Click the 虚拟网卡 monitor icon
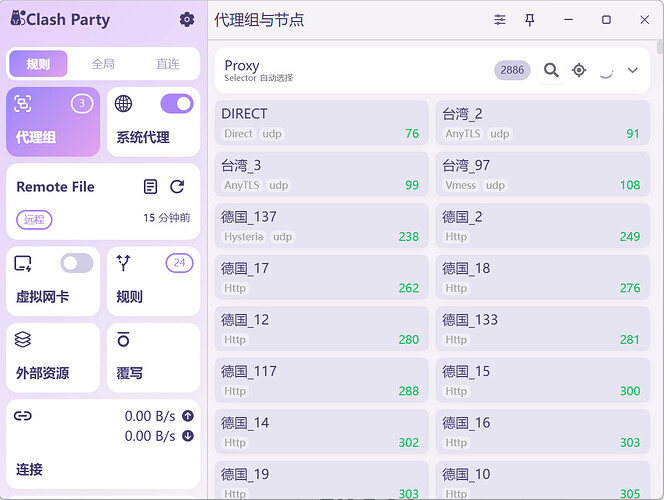Image resolution: width=664 pixels, height=500 pixels. (23, 263)
